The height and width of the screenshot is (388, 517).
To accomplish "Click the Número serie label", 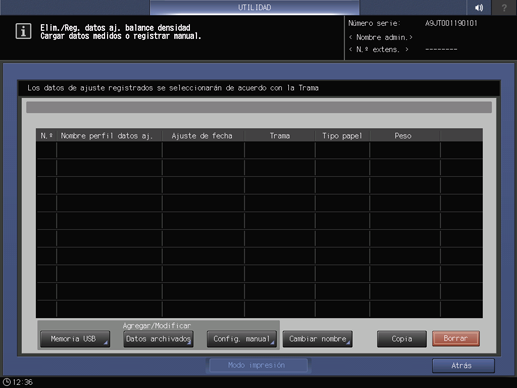I will [x=374, y=23].
